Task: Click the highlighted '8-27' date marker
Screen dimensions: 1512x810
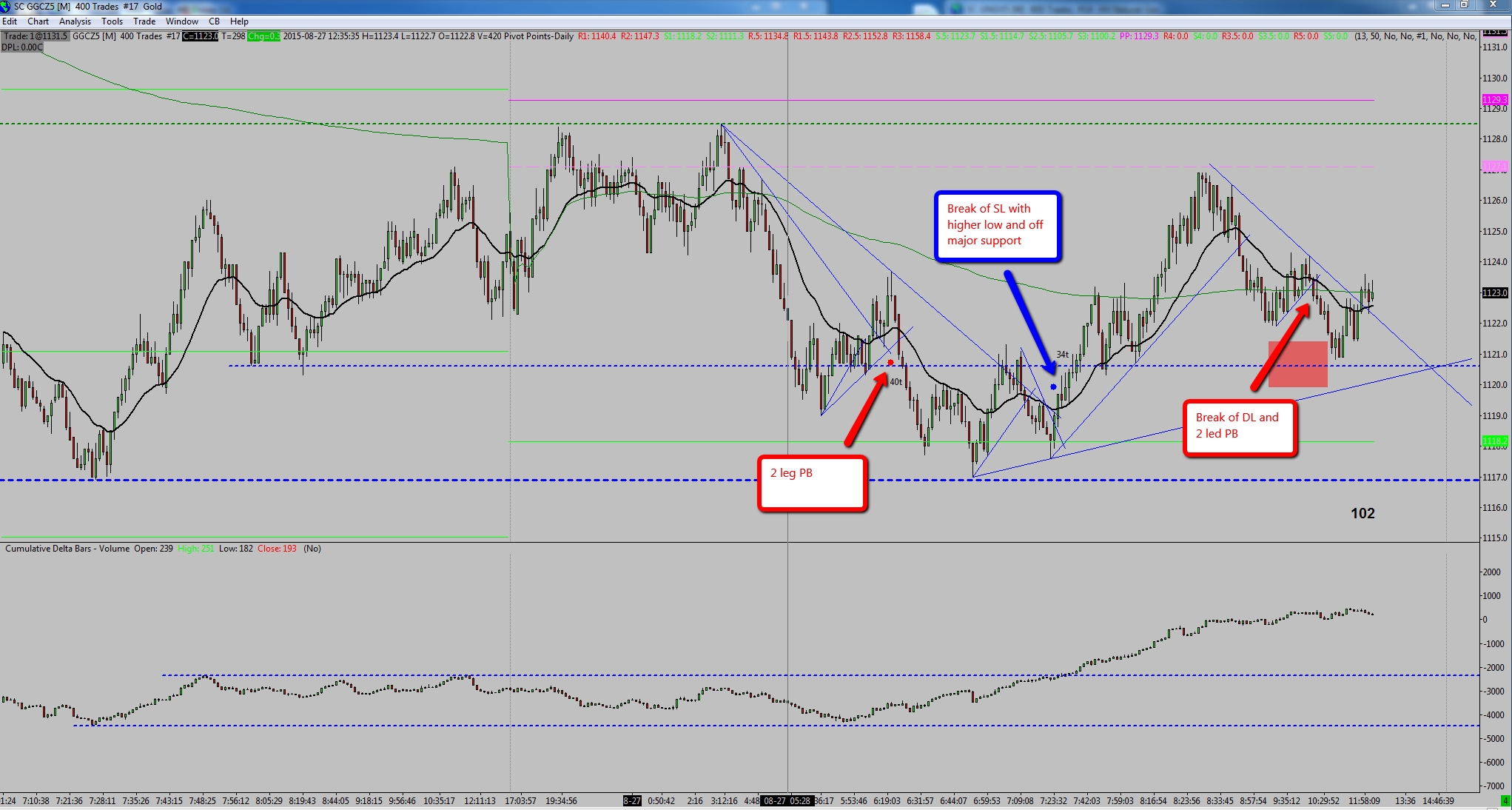Action: point(632,801)
